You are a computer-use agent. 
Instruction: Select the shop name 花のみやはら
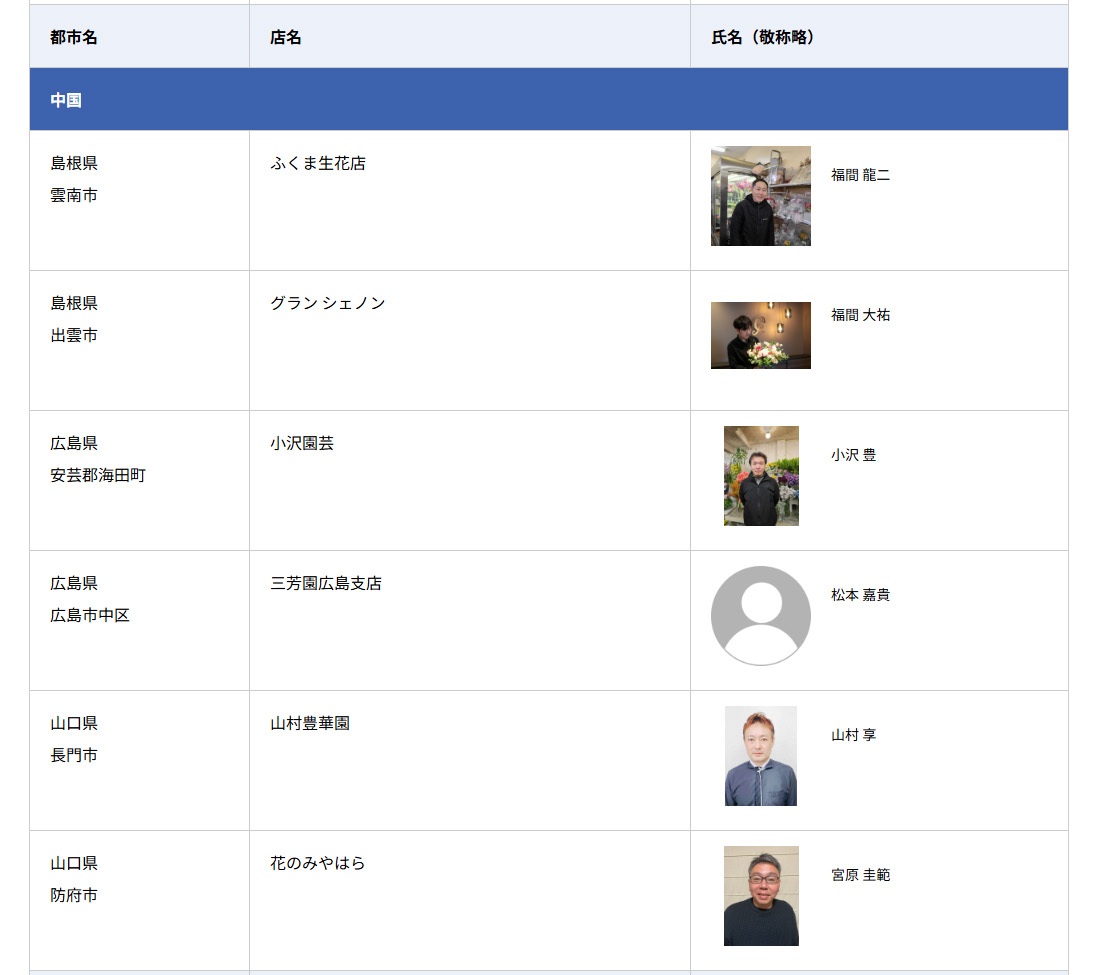[x=317, y=863]
